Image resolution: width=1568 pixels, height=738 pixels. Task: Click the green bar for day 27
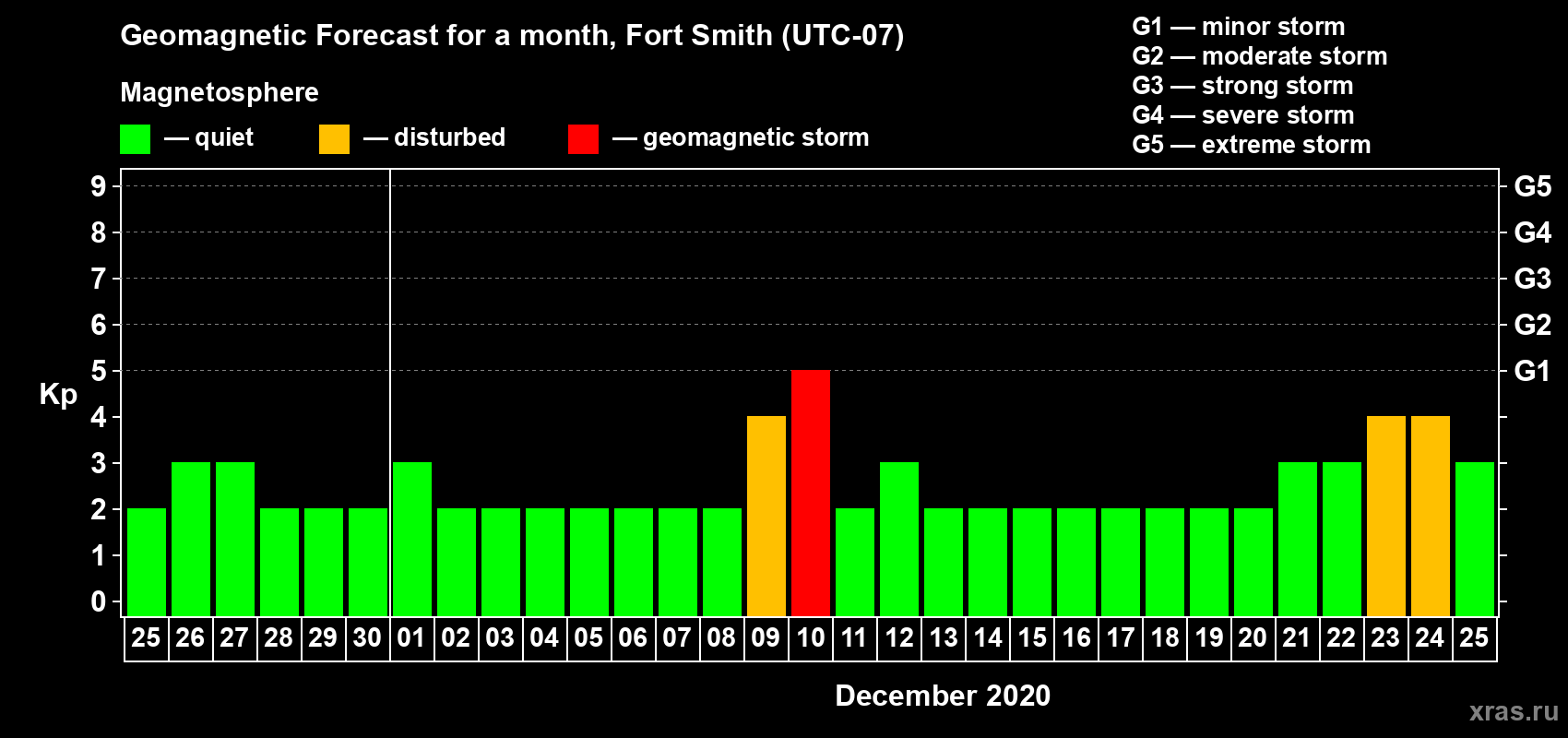235,539
